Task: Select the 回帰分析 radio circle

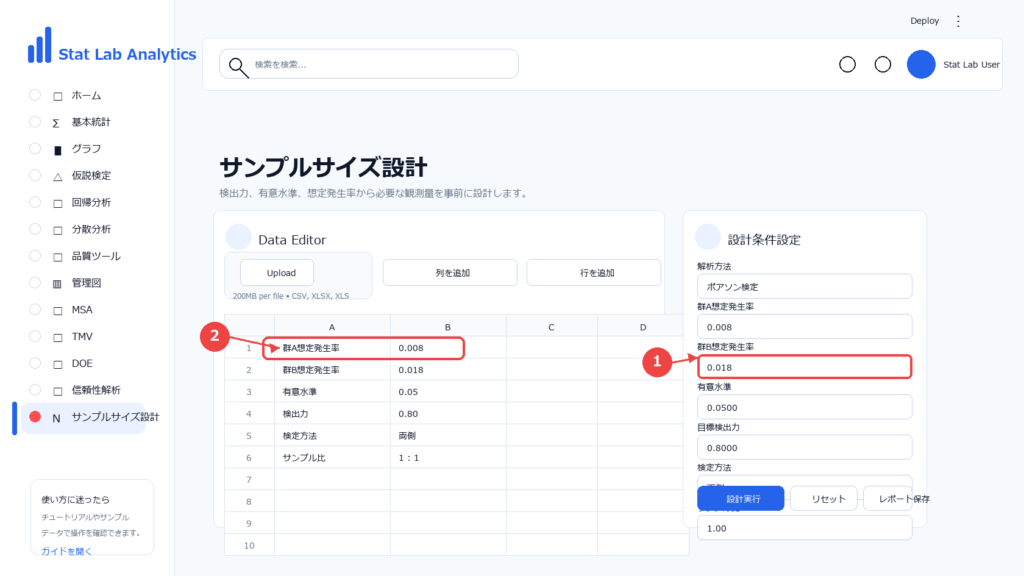Action: point(35,202)
